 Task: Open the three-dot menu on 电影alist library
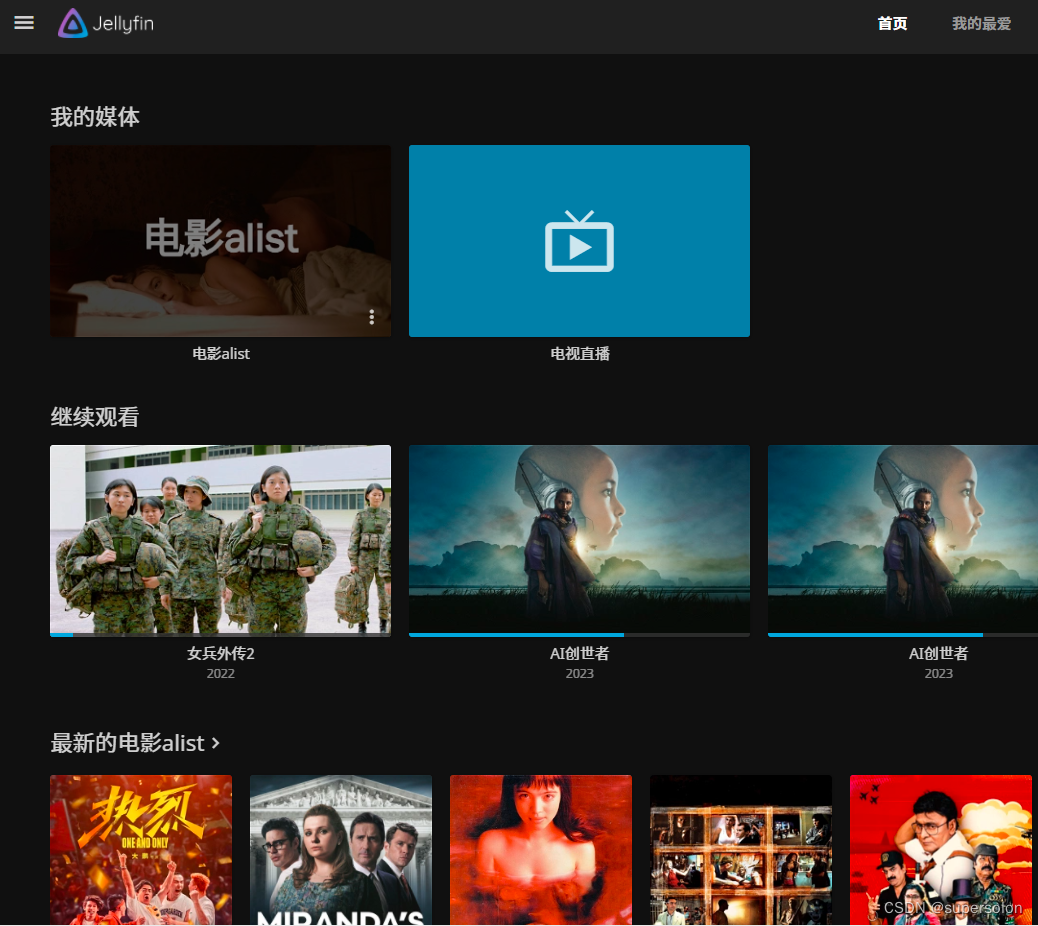(371, 317)
